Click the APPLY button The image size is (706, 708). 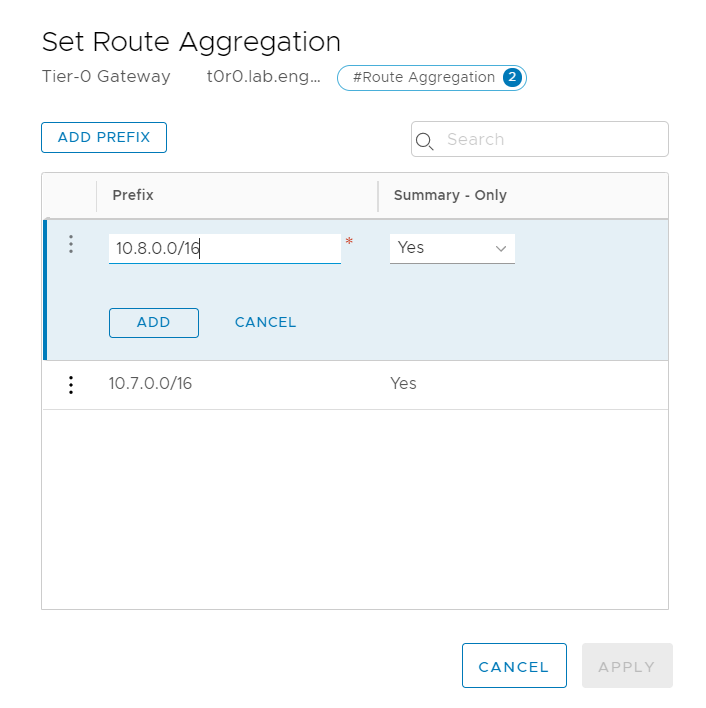pyautogui.click(x=627, y=666)
